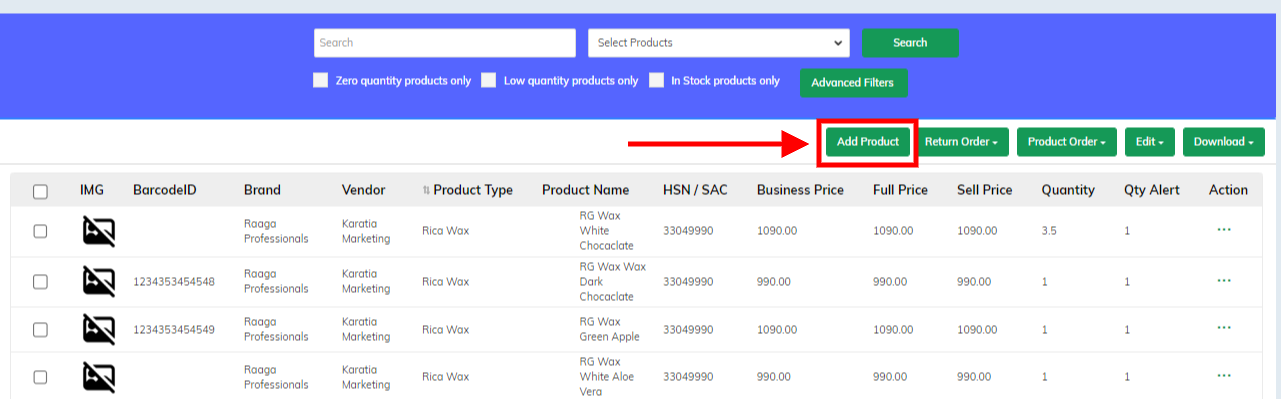Open the three-dot action menu for RG Wax White Chocolate
This screenshot has width=1281, height=399.
(x=1223, y=230)
